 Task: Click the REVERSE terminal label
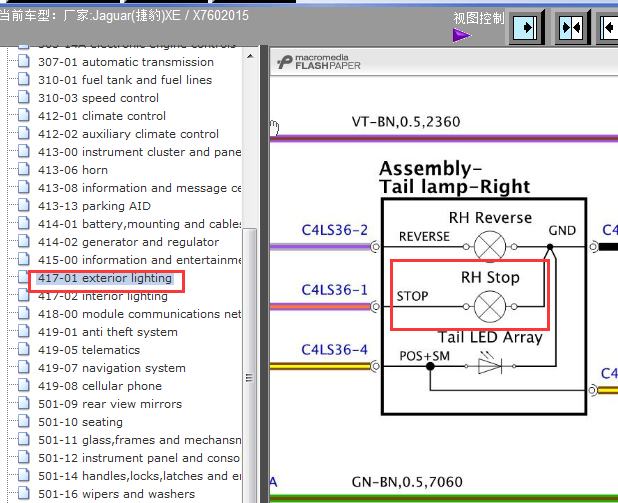click(424, 237)
